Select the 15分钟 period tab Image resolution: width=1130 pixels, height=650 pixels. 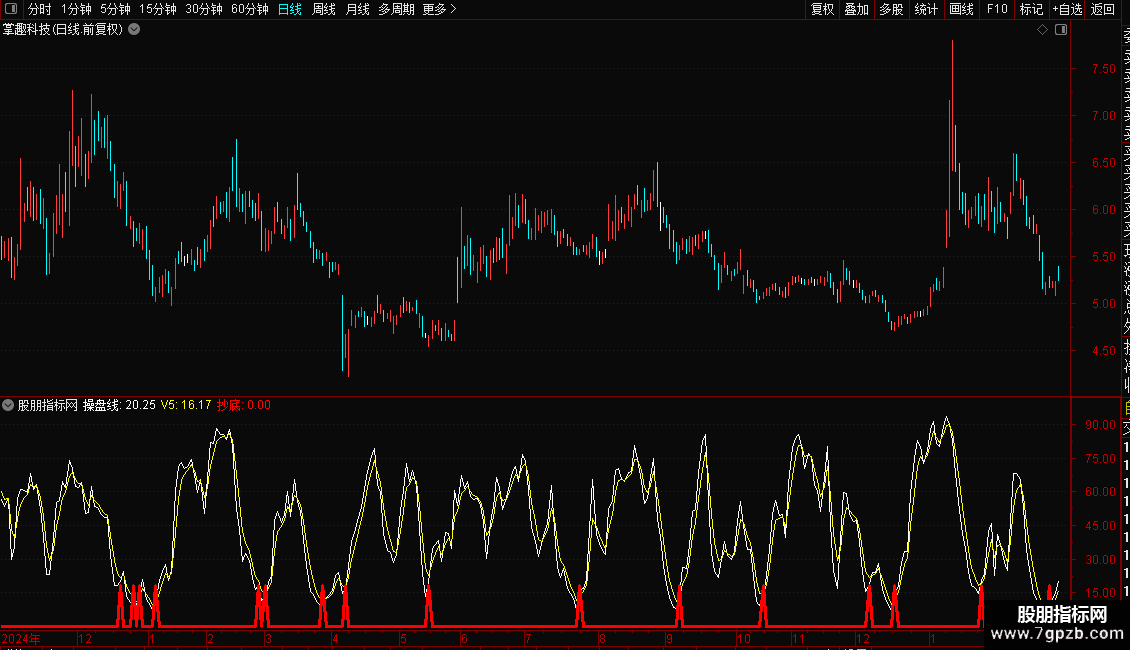pyautogui.click(x=157, y=9)
